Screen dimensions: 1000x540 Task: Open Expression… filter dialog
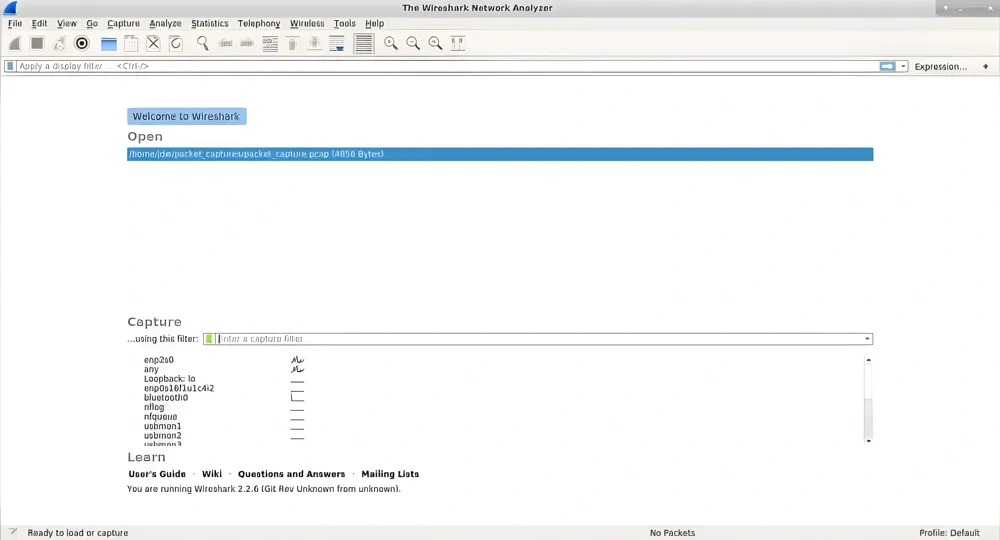click(x=941, y=66)
